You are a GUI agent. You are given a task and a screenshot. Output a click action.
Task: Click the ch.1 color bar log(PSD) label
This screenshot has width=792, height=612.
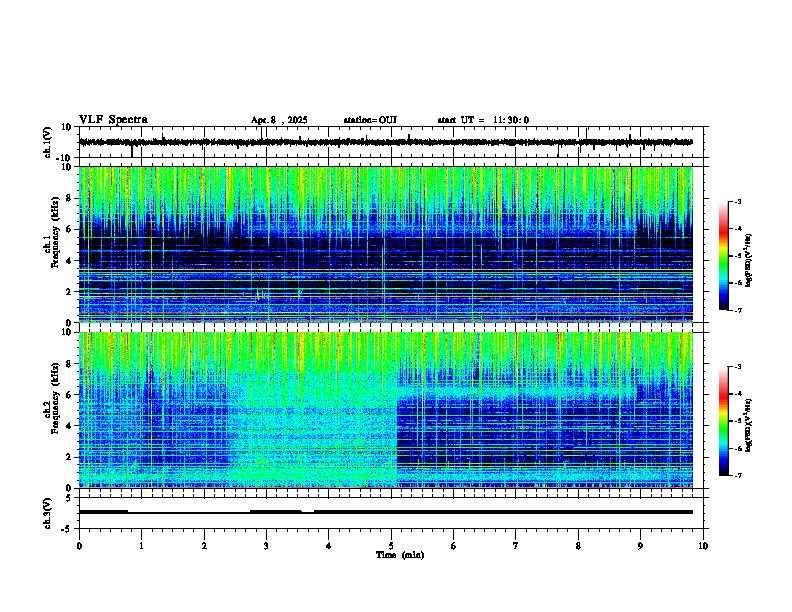[x=748, y=261]
